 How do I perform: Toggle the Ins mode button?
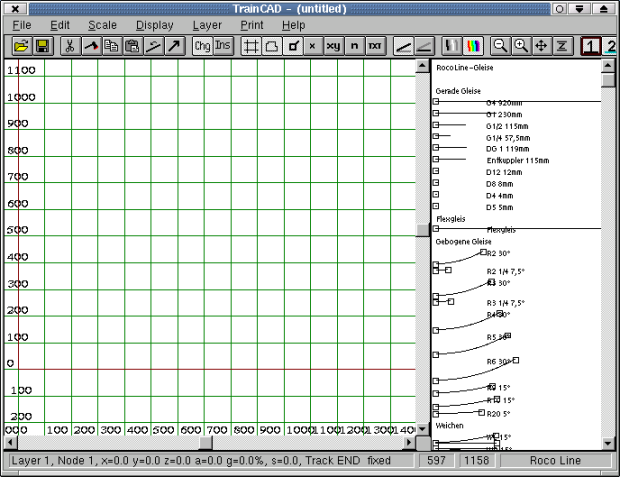(x=223, y=46)
